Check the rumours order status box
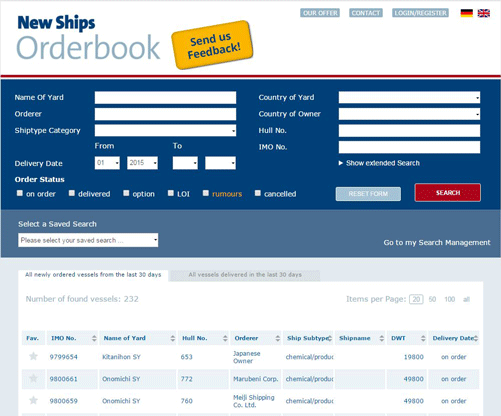 point(206,193)
